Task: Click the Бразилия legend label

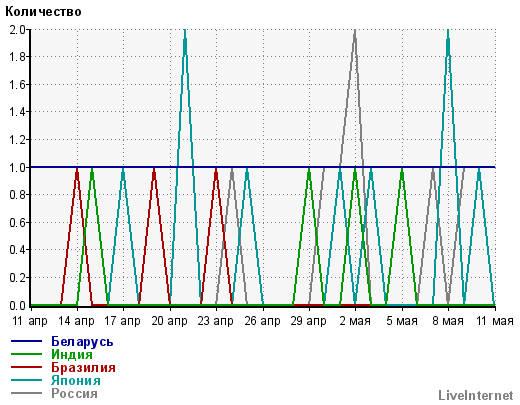Action: (x=83, y=367)
